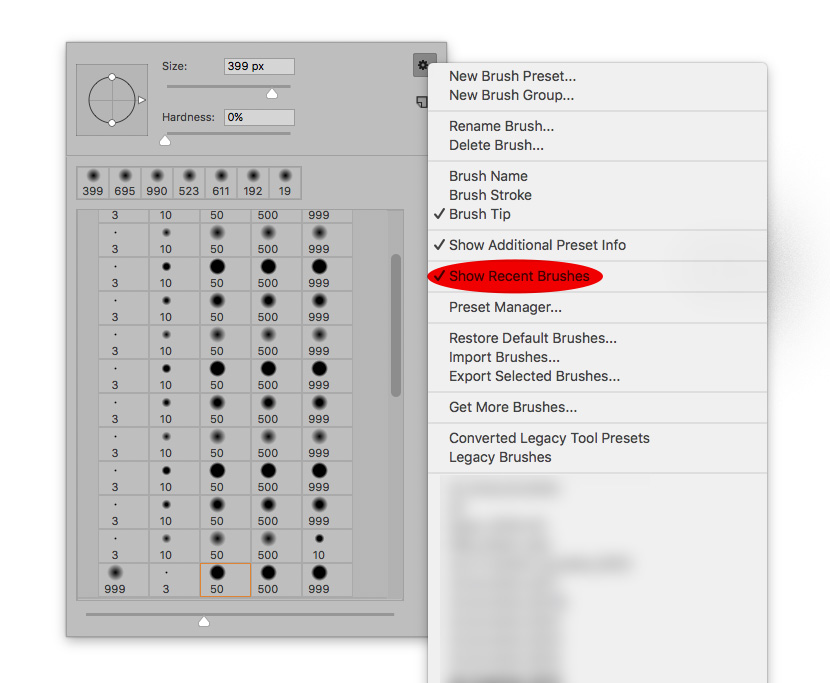Select recent brush preset 19
Screen dimensions: 830x683
click(285, 182)
